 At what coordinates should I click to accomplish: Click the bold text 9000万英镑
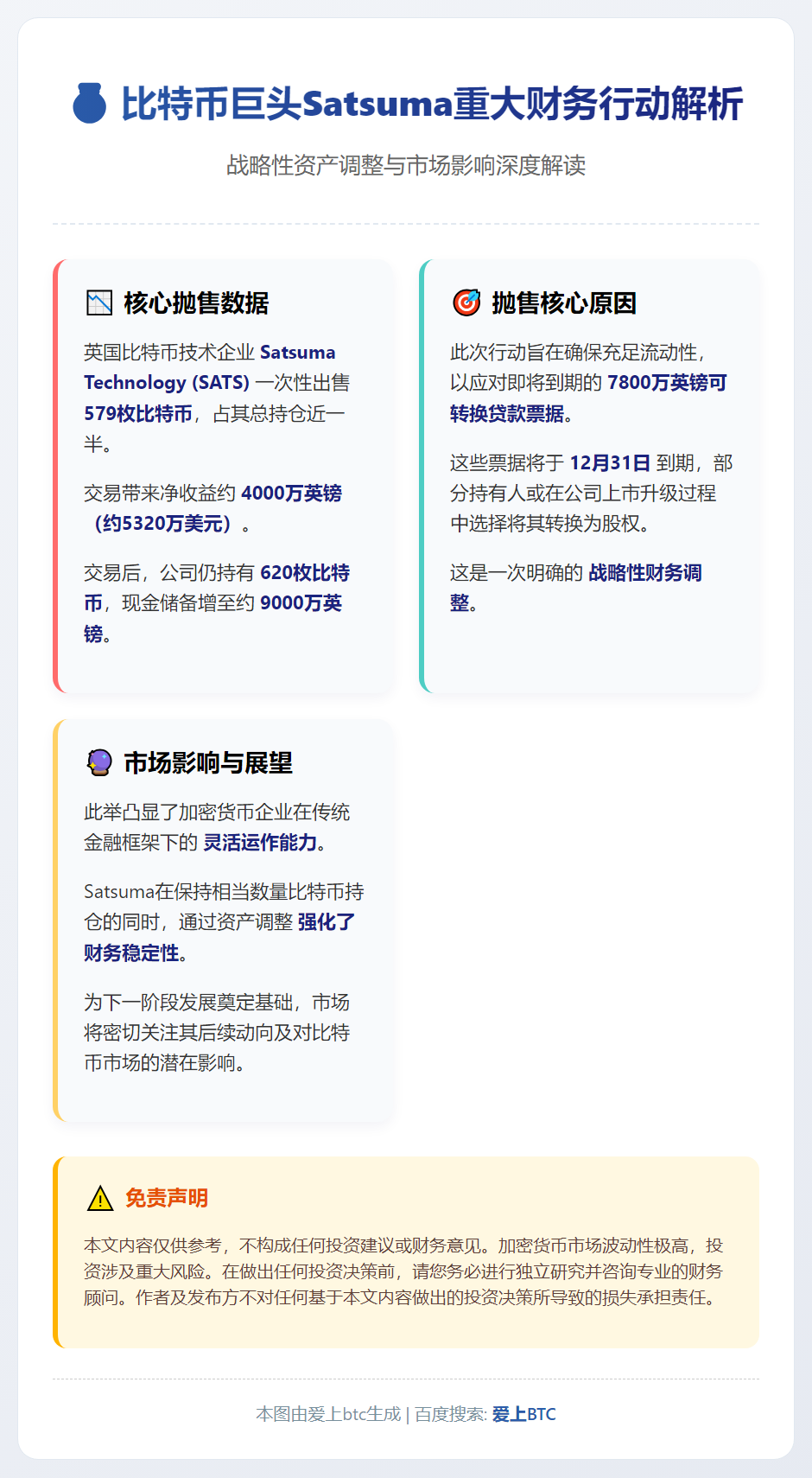pyautogui.click(x=213, y=618)
